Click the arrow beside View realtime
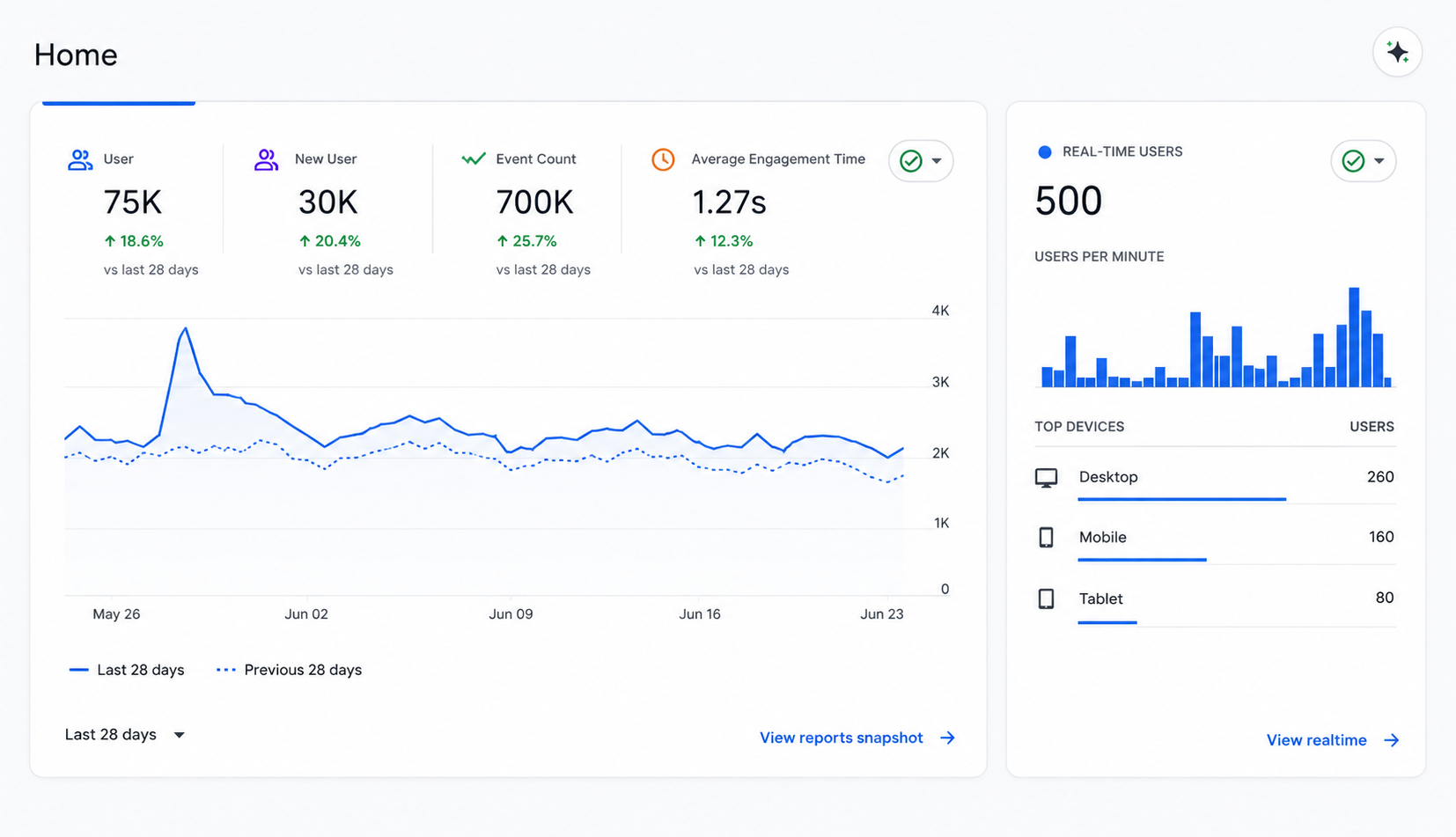The image size is (1456, 837). pyautogui.click(x=1391, y=740)
